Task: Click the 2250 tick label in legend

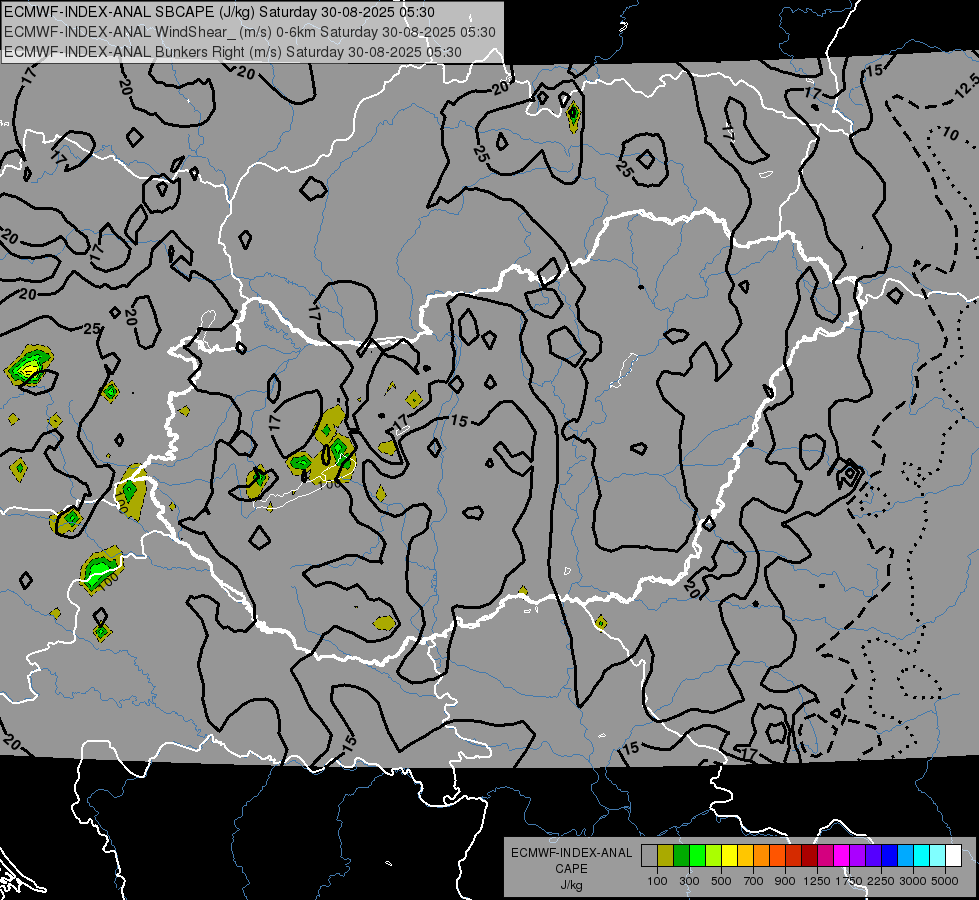Action: pyautogui.click(x=880, y=881)
